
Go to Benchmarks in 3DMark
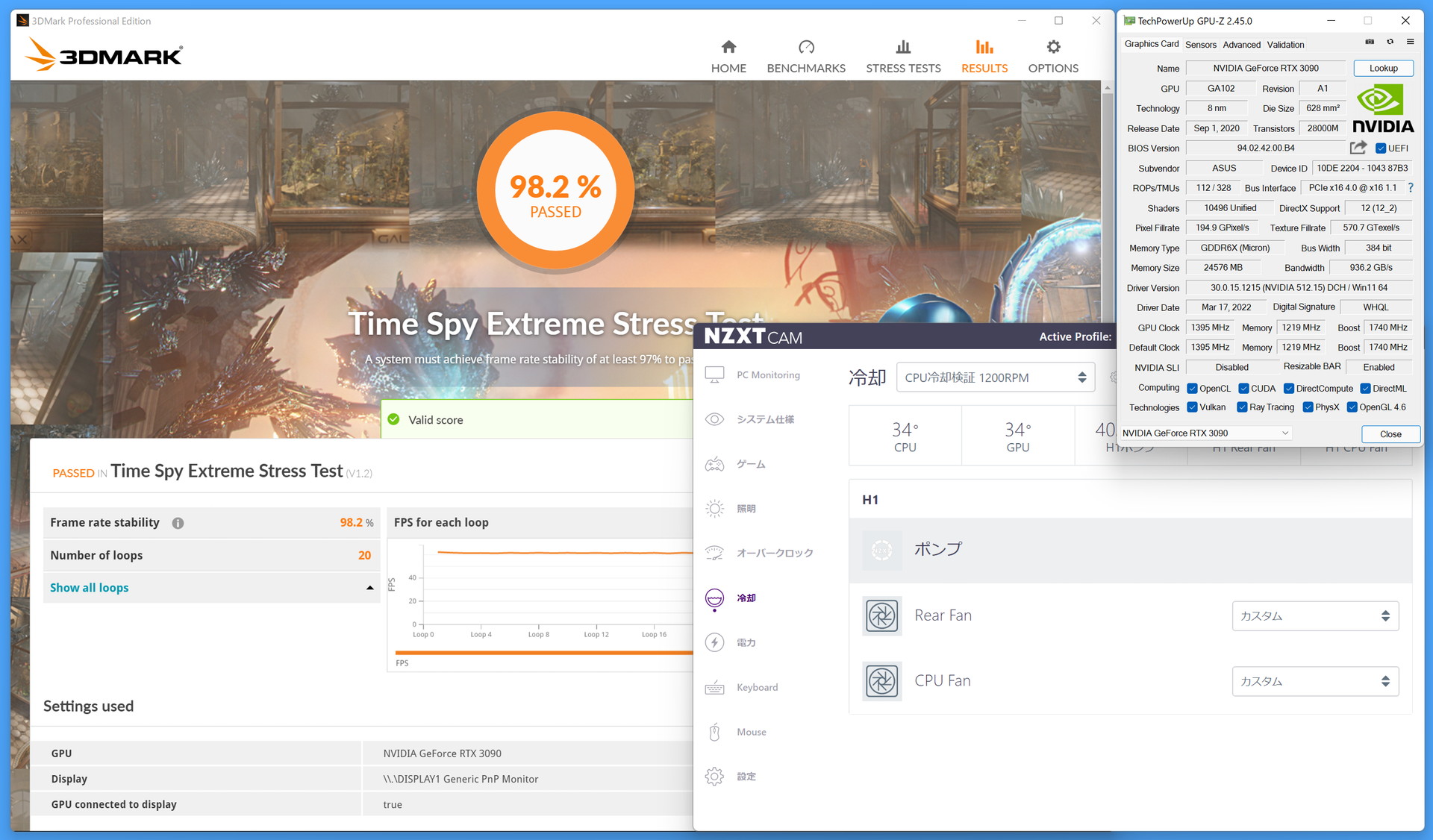point(806,57)
